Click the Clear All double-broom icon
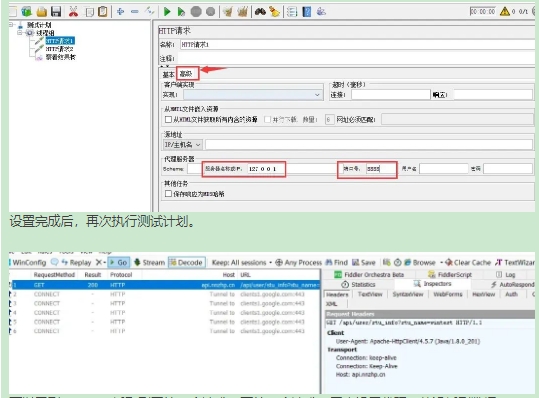 242,12
